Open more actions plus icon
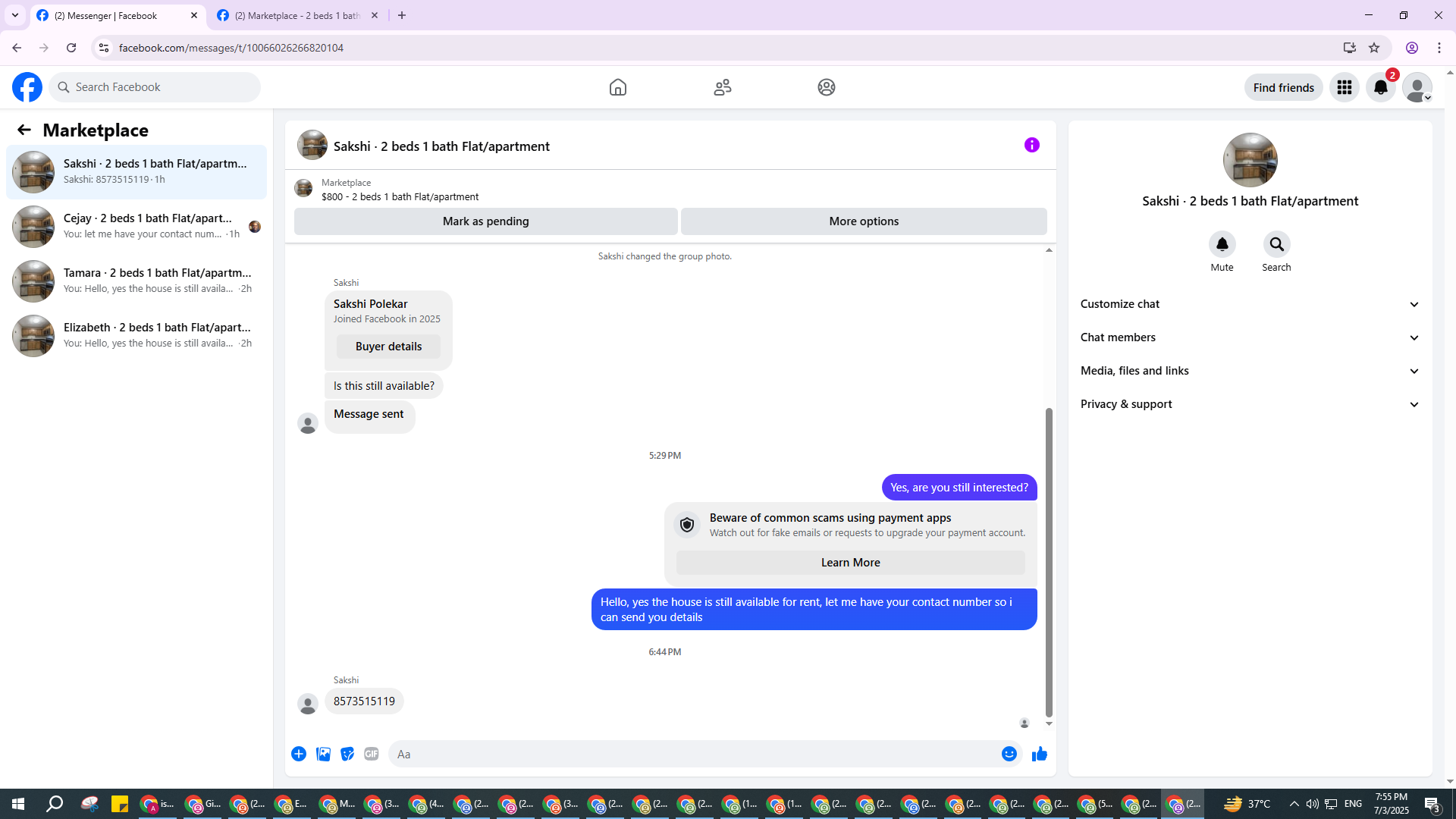1456x819 pixels. [299, 754]
